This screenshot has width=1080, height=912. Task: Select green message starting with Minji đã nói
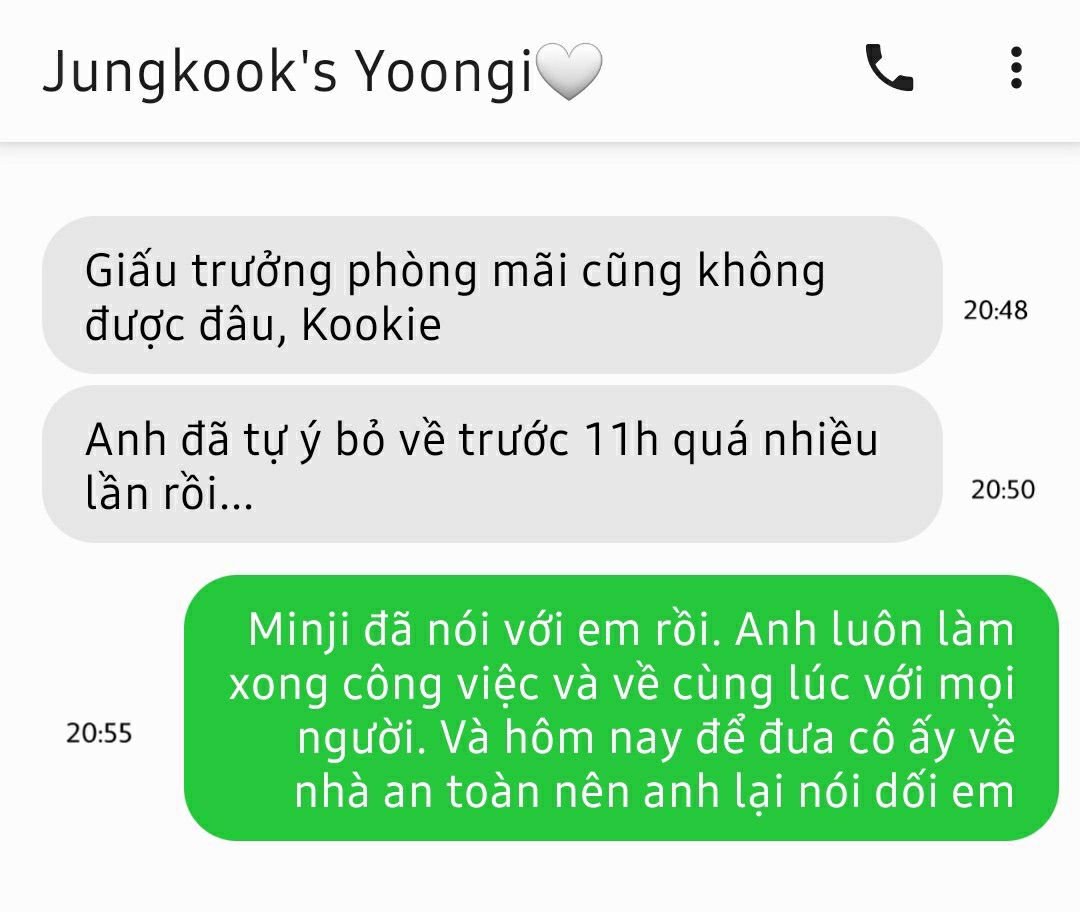pyautogui.click(x=621, y=708)
